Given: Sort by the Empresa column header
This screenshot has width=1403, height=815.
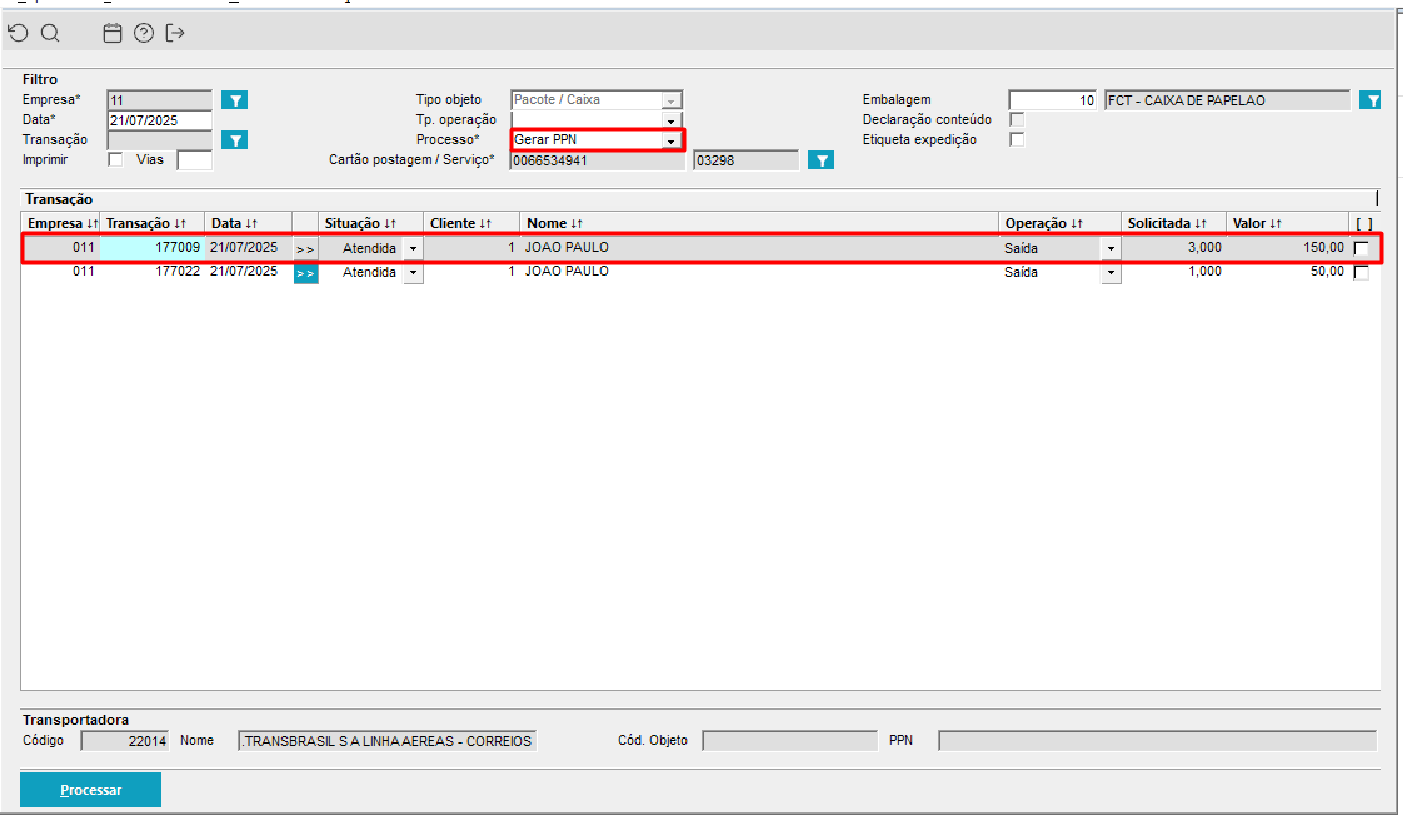Looking at the screenshot, I should click(x=62, y=223).
